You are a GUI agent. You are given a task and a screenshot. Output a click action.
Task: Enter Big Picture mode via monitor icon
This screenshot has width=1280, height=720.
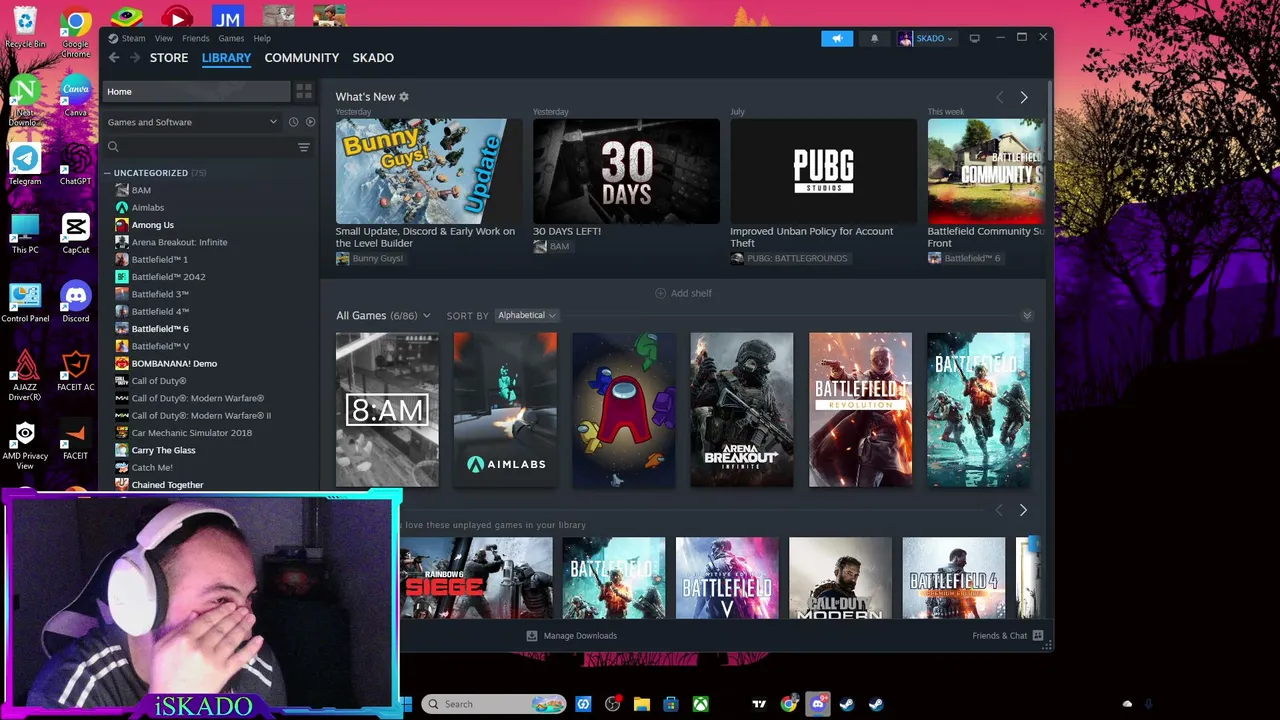974,38
